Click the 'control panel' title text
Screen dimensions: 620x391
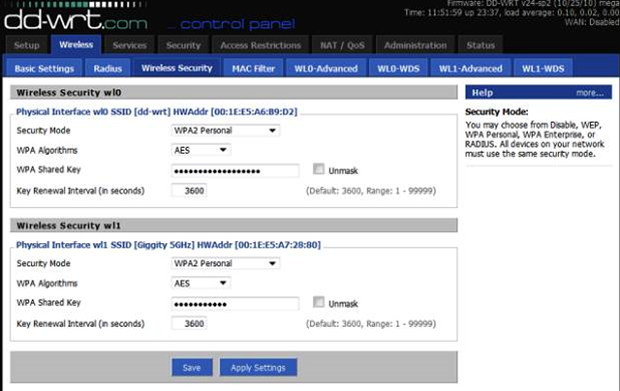(237, 25)
